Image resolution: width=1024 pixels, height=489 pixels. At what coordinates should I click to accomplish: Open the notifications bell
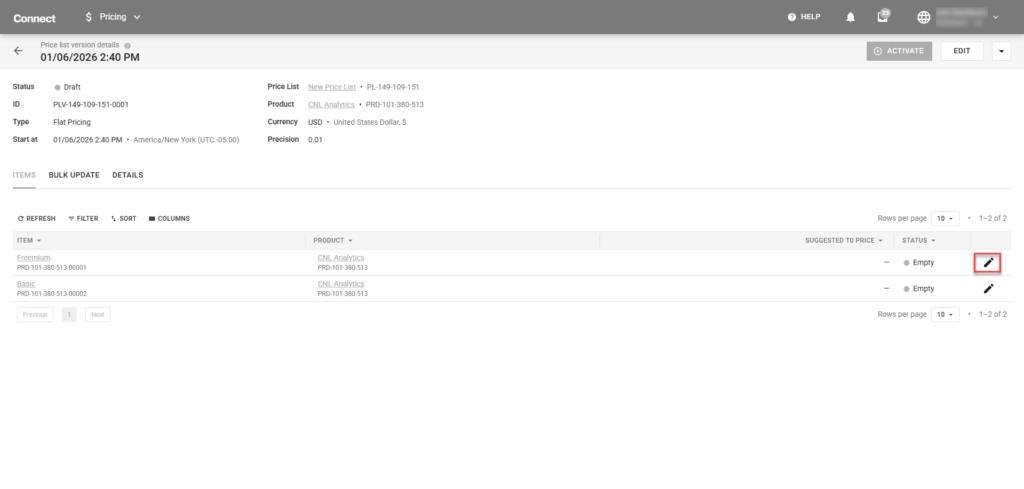[851, 17]
